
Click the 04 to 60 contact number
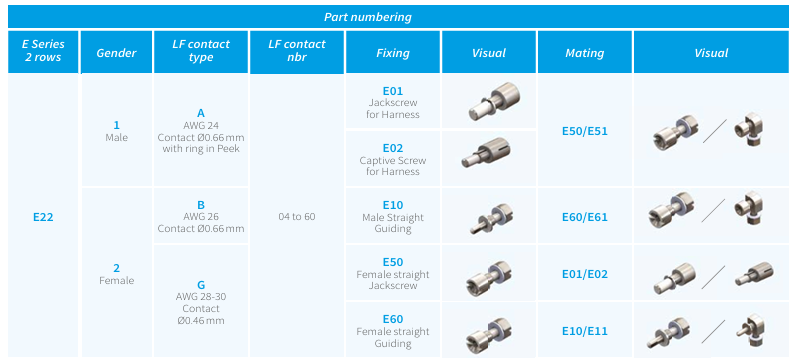(297, 216)
